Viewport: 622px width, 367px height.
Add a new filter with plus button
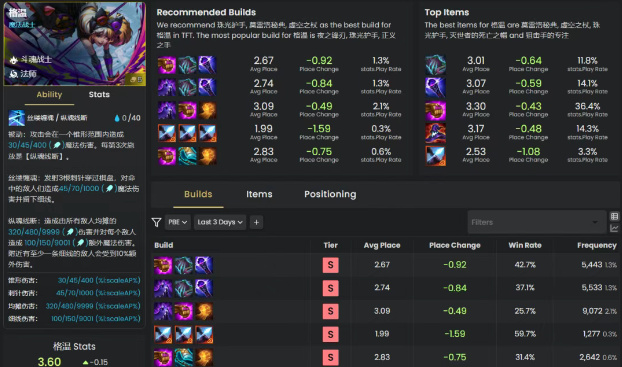tap(256, 222)
